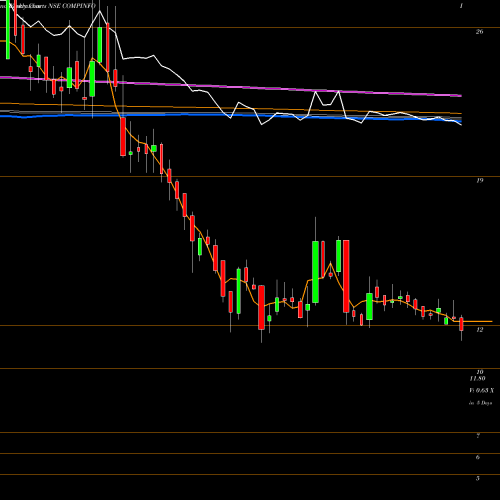Click the 5 price axis label
Viewport: 500px width, 500px height.
[x=478, y=479]
